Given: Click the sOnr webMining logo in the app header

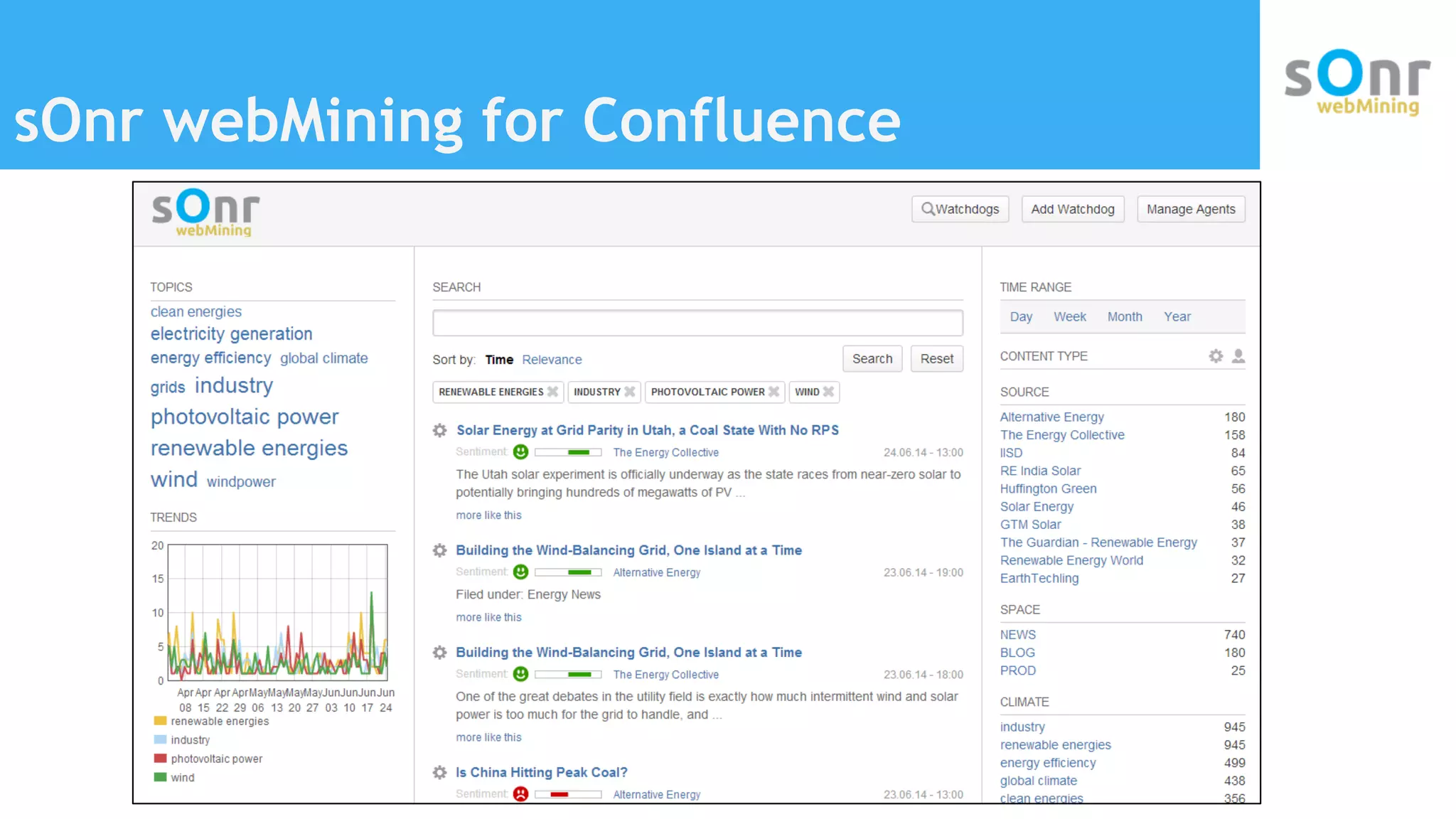Looking at the screenshot, I should 205,213.
